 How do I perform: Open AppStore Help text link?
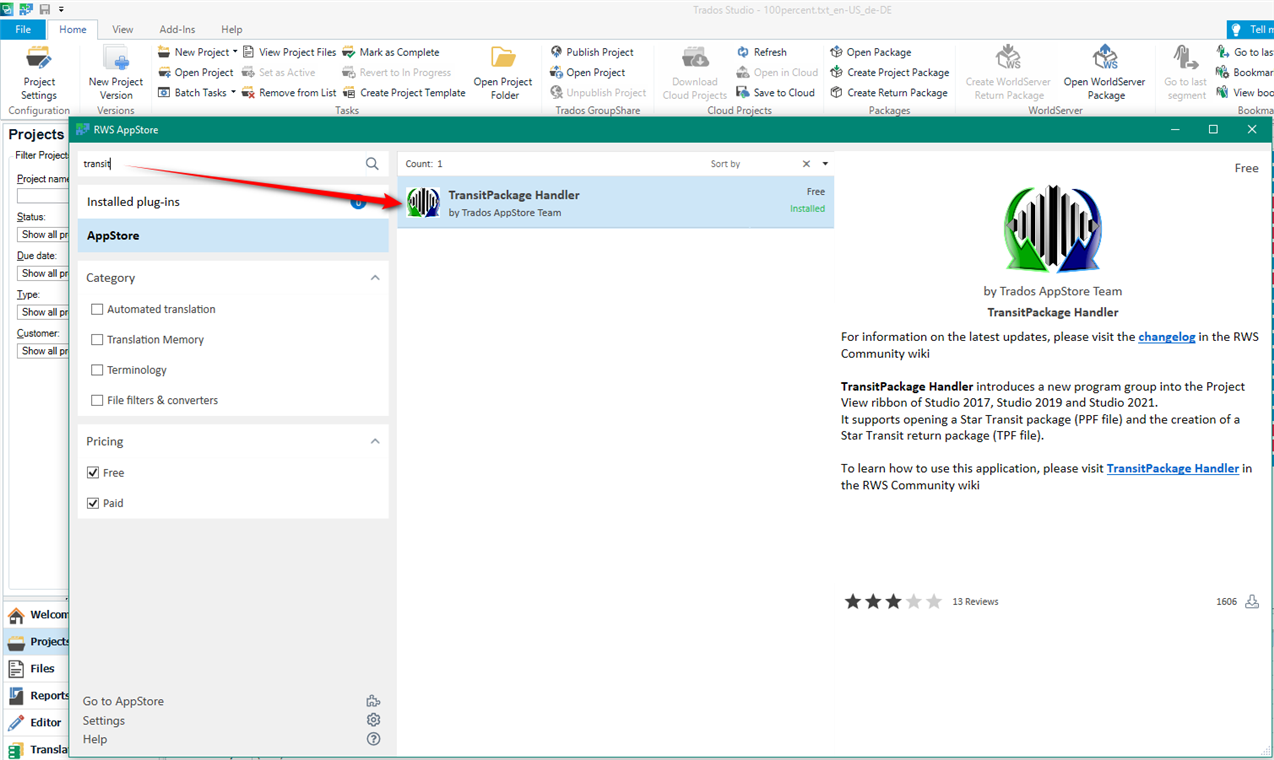(95, 739)
